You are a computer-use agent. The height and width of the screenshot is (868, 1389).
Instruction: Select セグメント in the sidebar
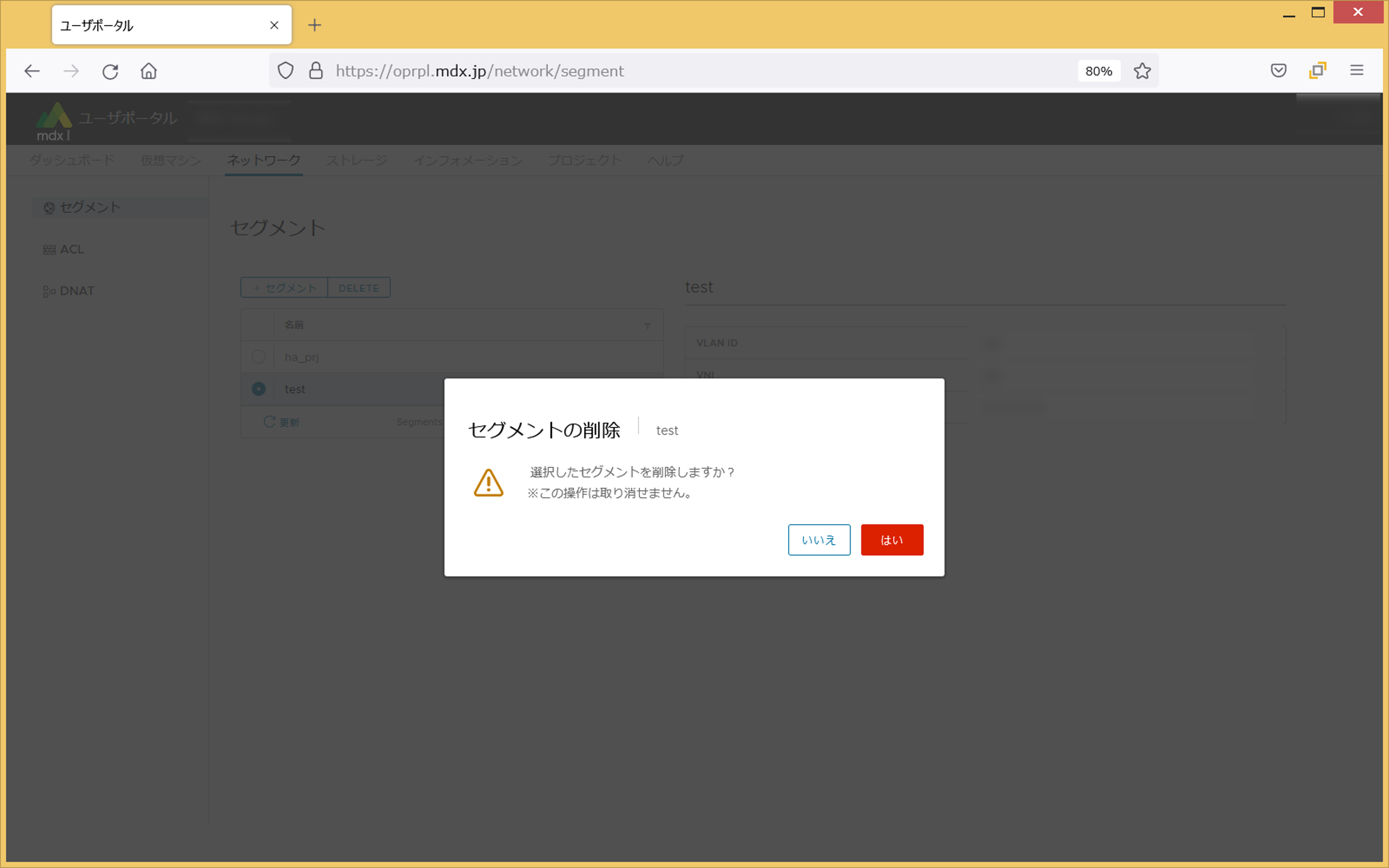click(x=120, y=207)
